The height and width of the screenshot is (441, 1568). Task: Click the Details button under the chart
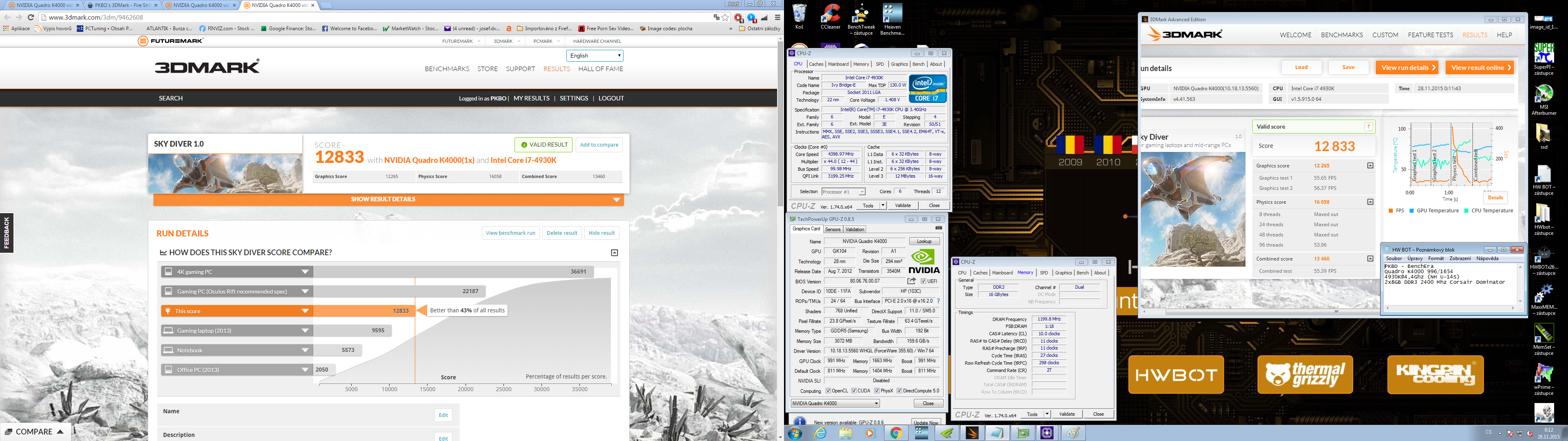coord(1496,197)
